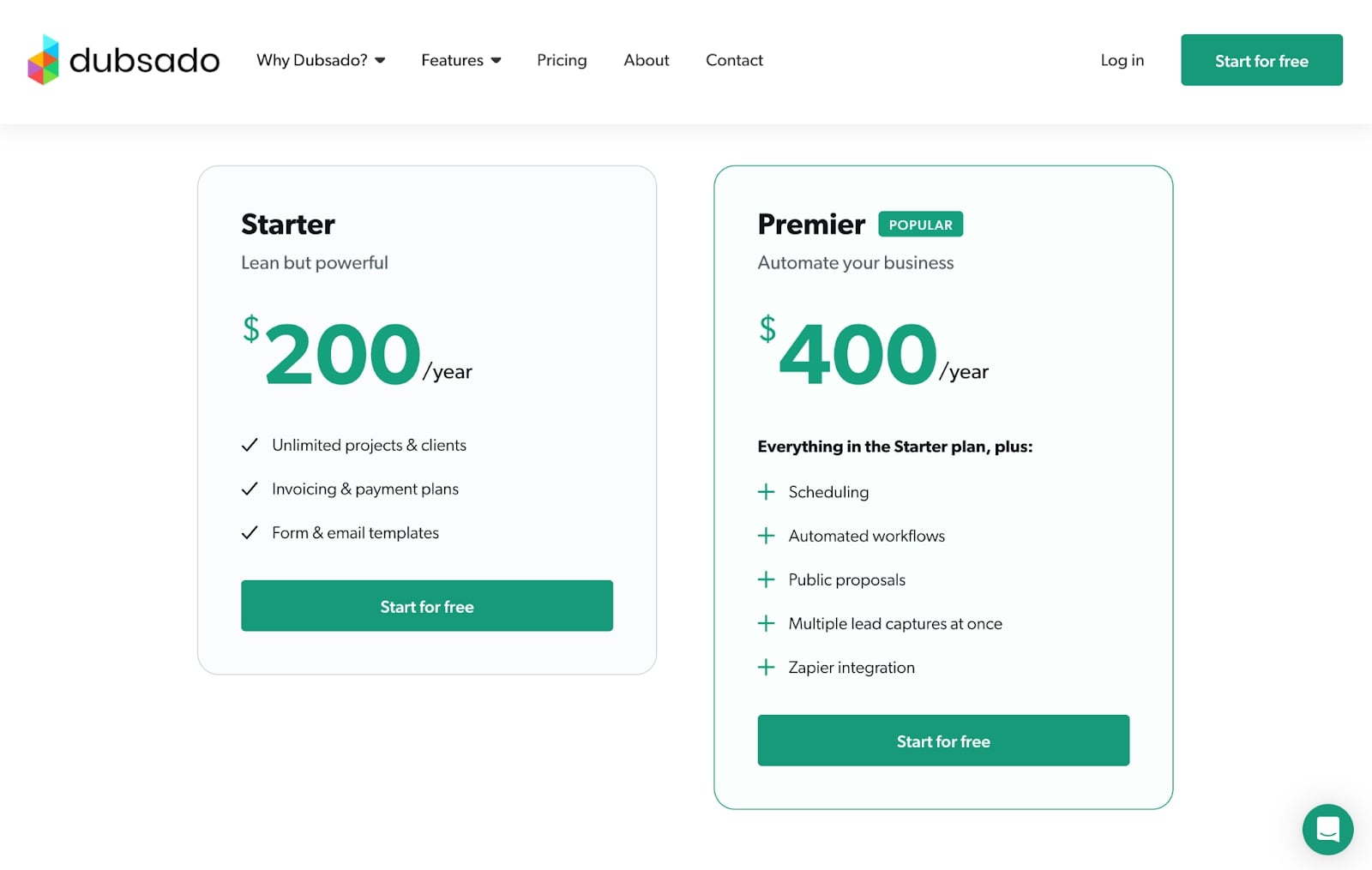Open the chat support widget
1372x870 pixels.
(x=1327, y=829)
